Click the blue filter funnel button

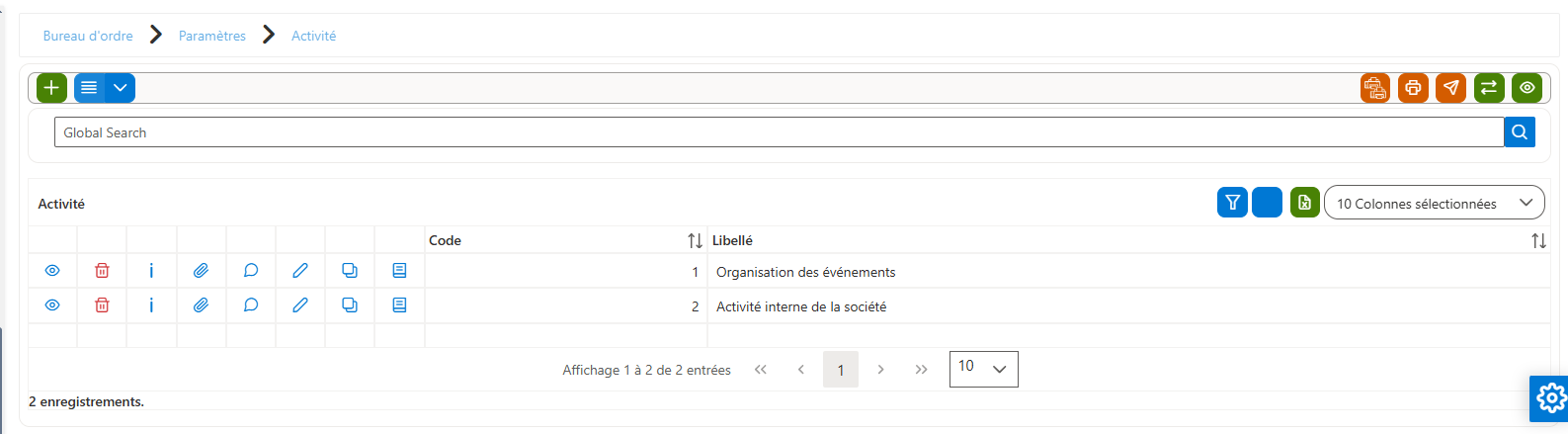click(1232, 203)
